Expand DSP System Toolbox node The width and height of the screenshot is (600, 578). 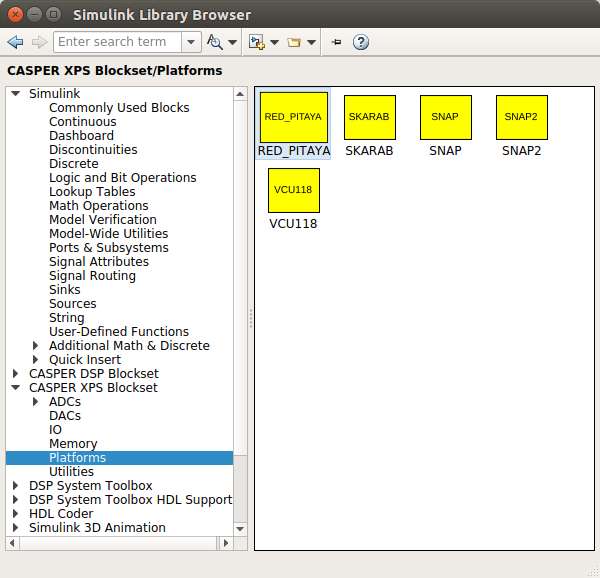point(15,485)
